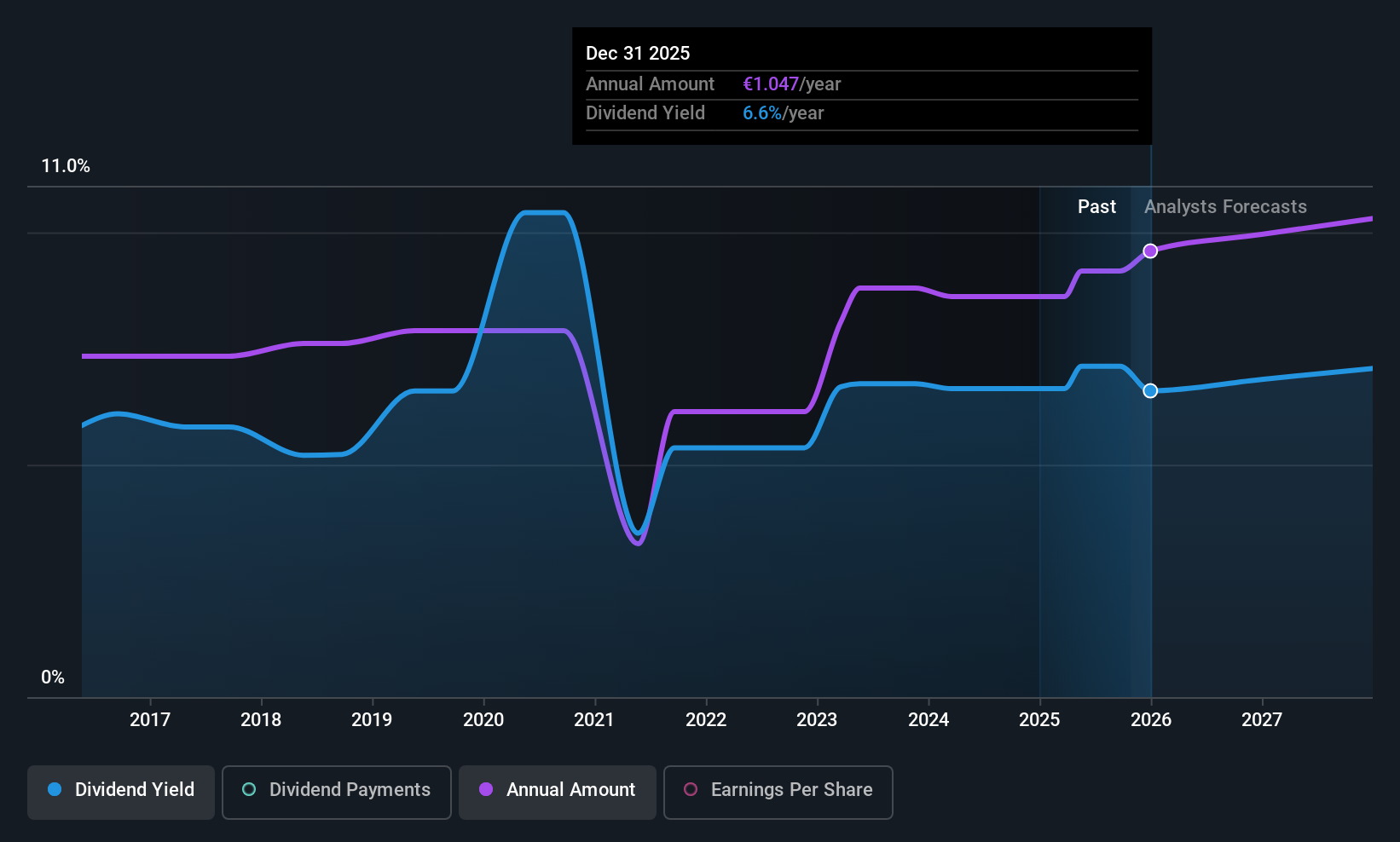Click the teal Dividend Payments circle icon
The height and width of the screenshot is (842, 1400).
248,790
